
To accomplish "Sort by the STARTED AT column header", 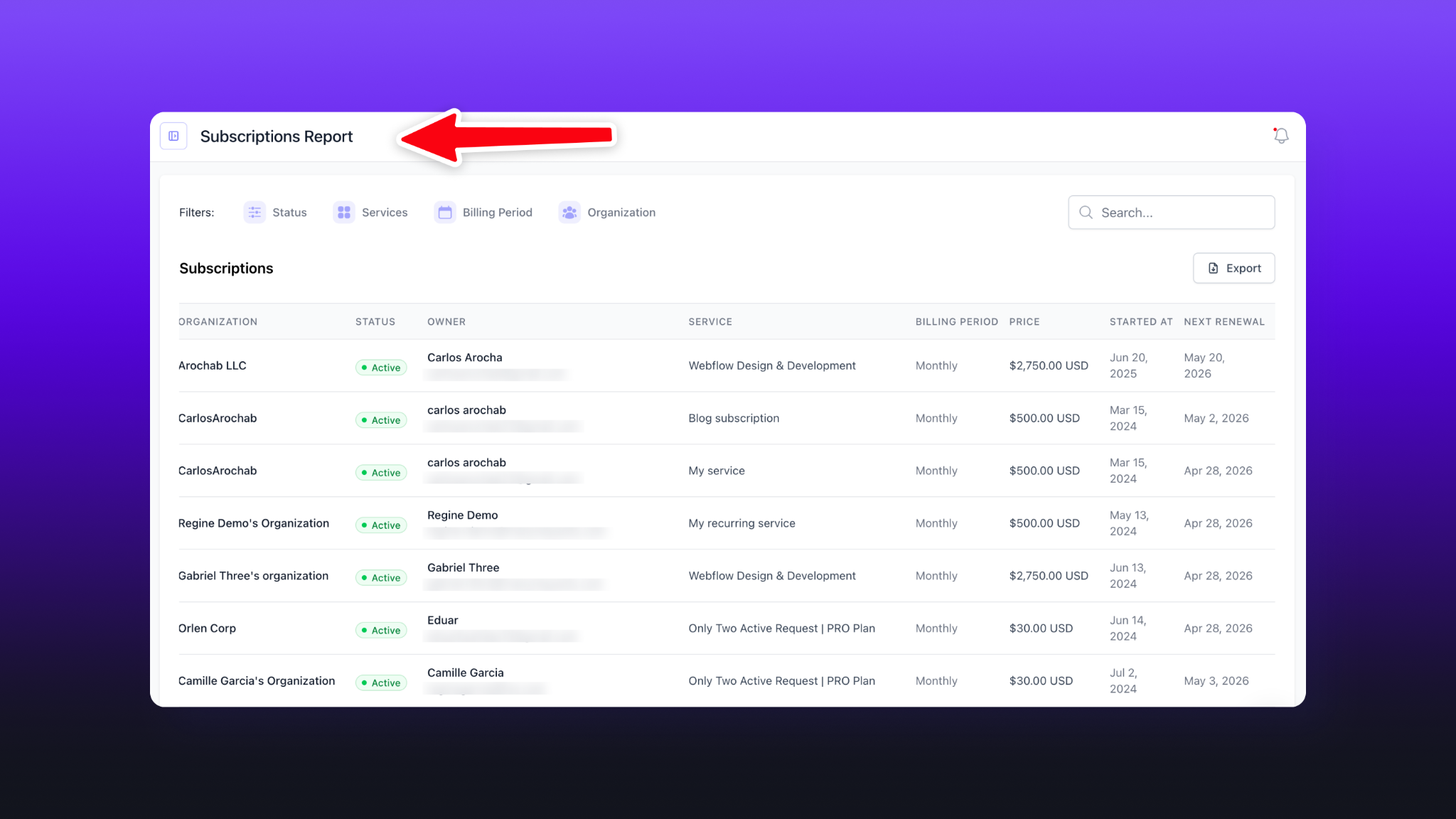I will 1141,321.
